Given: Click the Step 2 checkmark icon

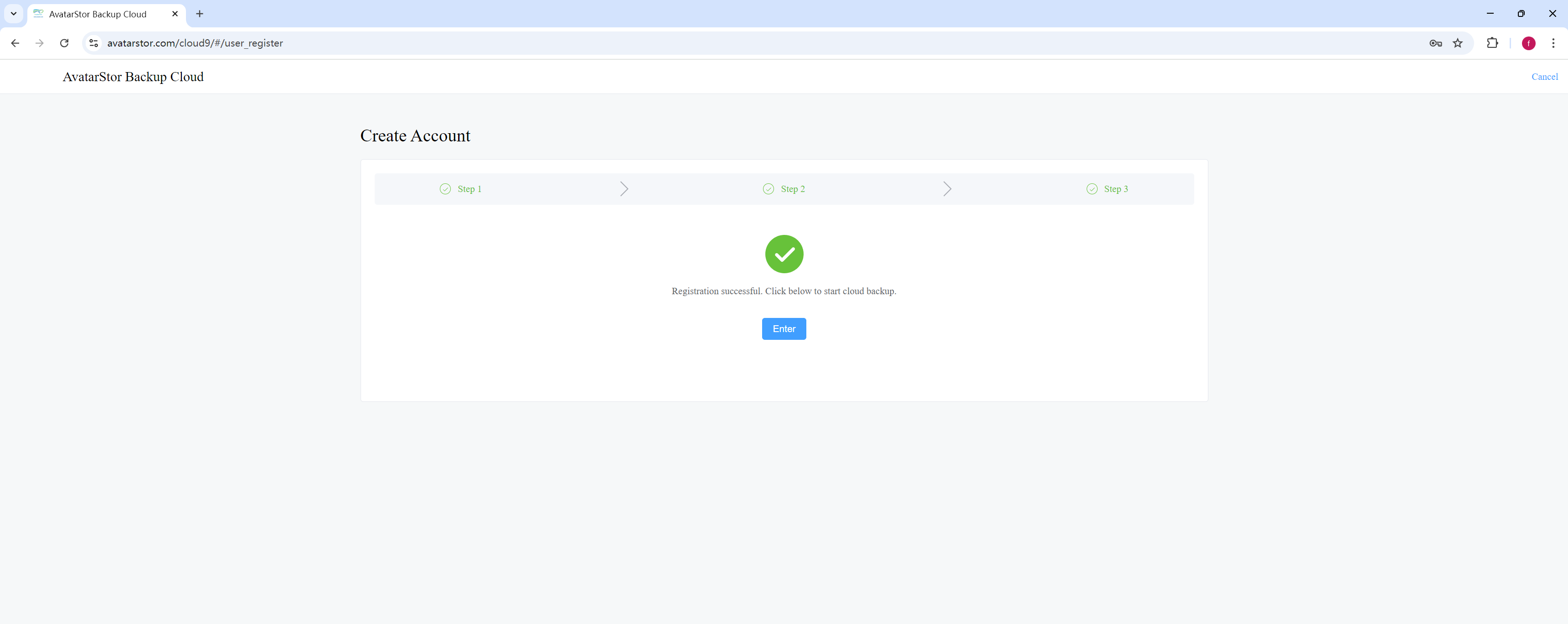Looking at the screenshot, I should pyautogui.click(x=768, y=189).
